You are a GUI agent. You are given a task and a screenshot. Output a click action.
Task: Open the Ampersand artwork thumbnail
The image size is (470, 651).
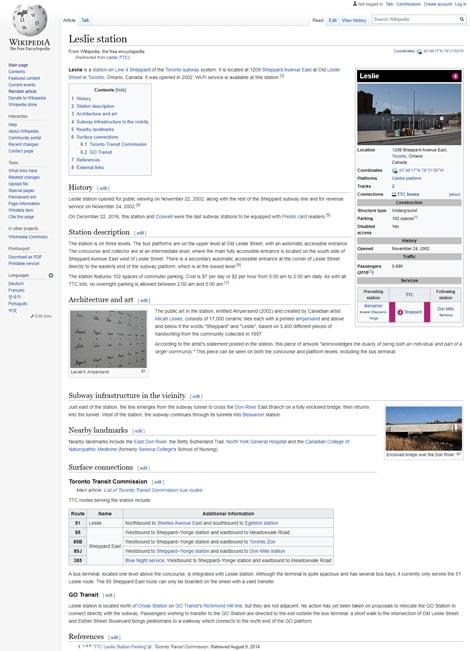coord(108,339)
